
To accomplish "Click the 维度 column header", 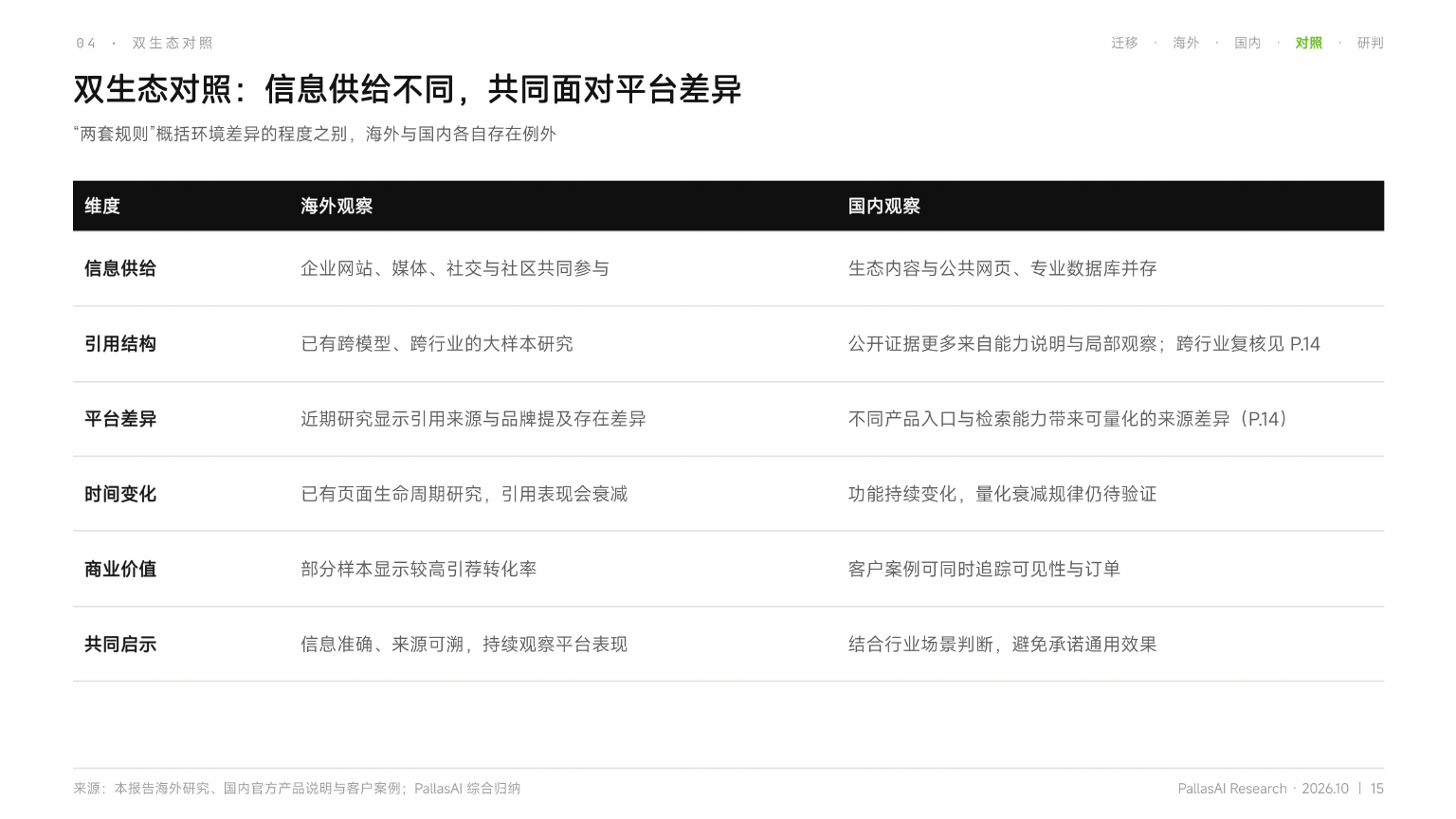I will [x=102, y=206].
